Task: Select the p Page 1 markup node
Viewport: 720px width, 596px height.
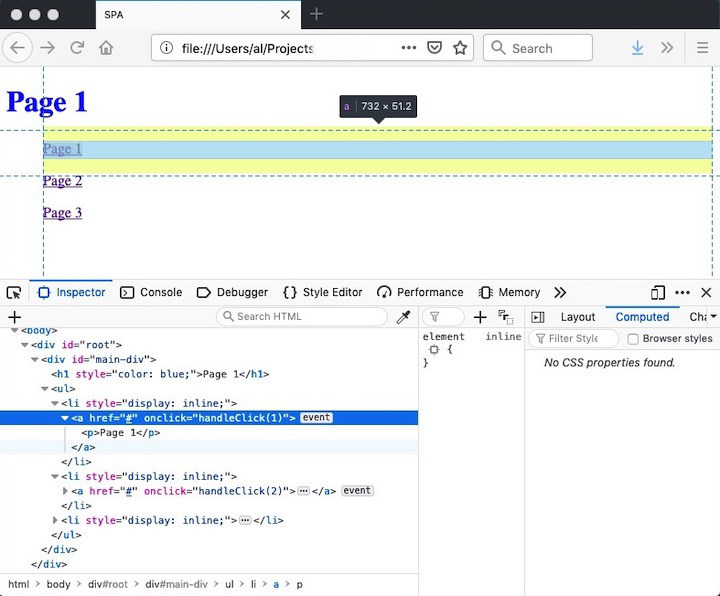Action: pos(121,433)
